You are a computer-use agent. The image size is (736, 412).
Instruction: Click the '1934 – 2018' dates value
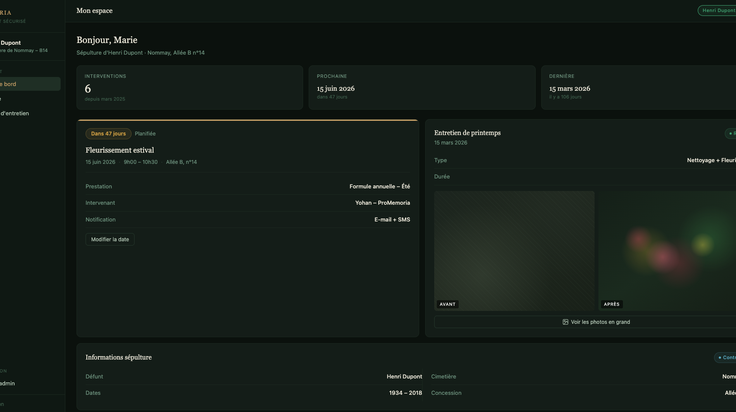pos(406,393)
